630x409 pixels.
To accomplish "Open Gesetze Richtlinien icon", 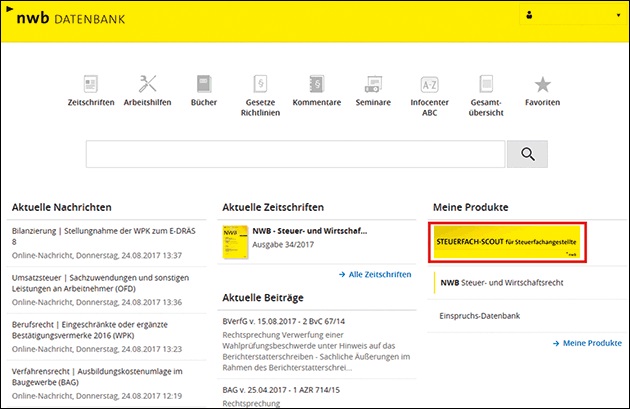I will [x=259, y=85].
